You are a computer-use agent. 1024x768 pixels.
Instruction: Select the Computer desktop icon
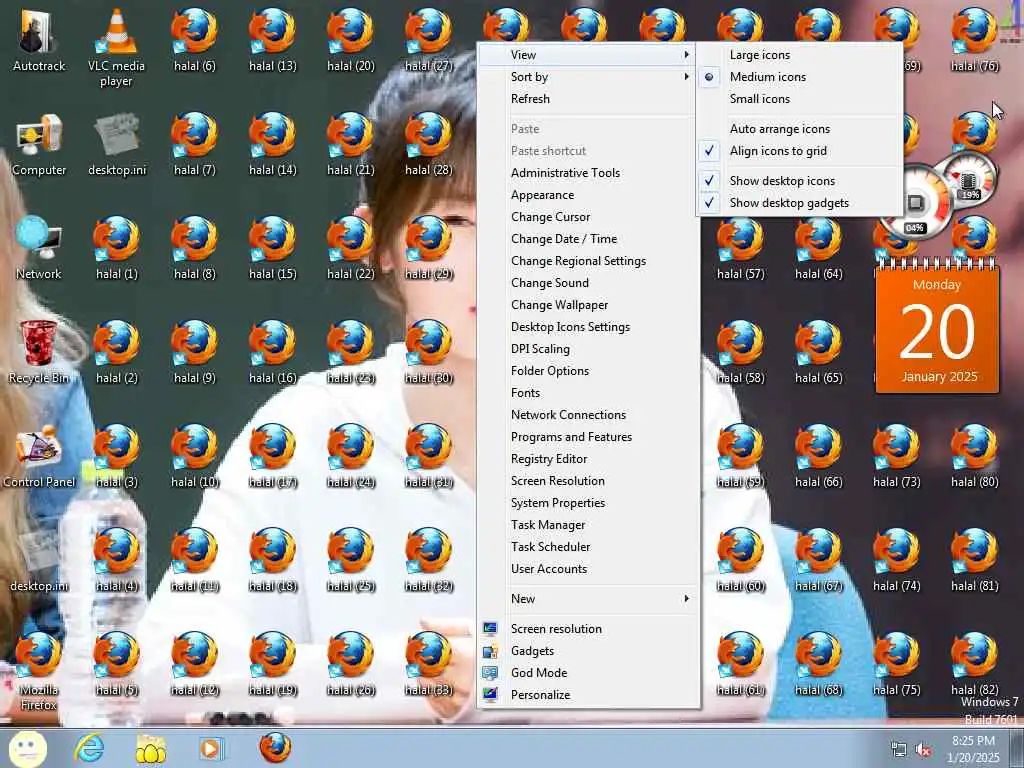click(x=39, y=144)
